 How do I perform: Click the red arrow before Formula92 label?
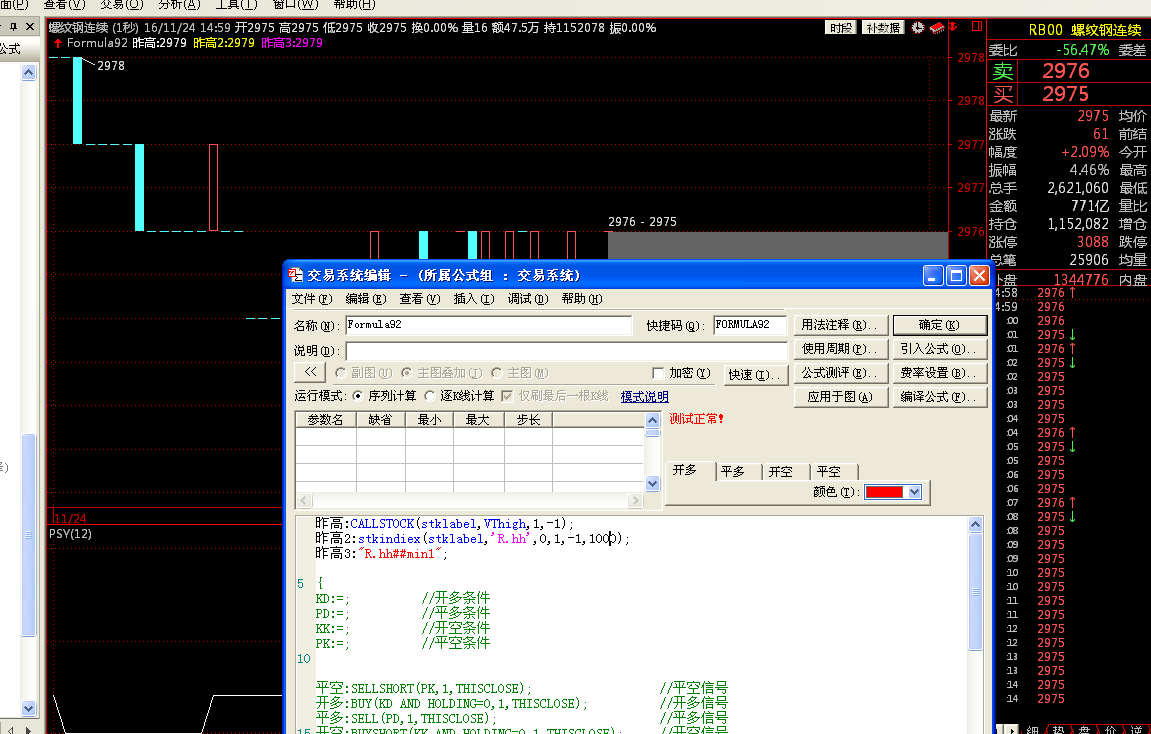coord(57,43)
